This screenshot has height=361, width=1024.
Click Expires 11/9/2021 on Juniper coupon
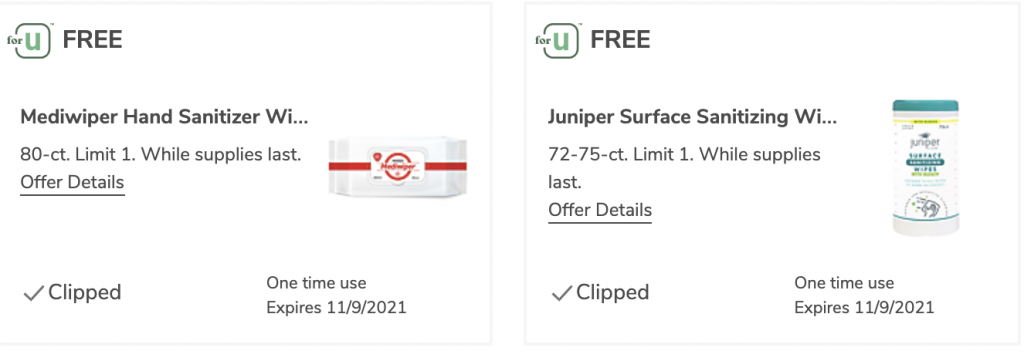pyautogui.click(x=864, y=307)
